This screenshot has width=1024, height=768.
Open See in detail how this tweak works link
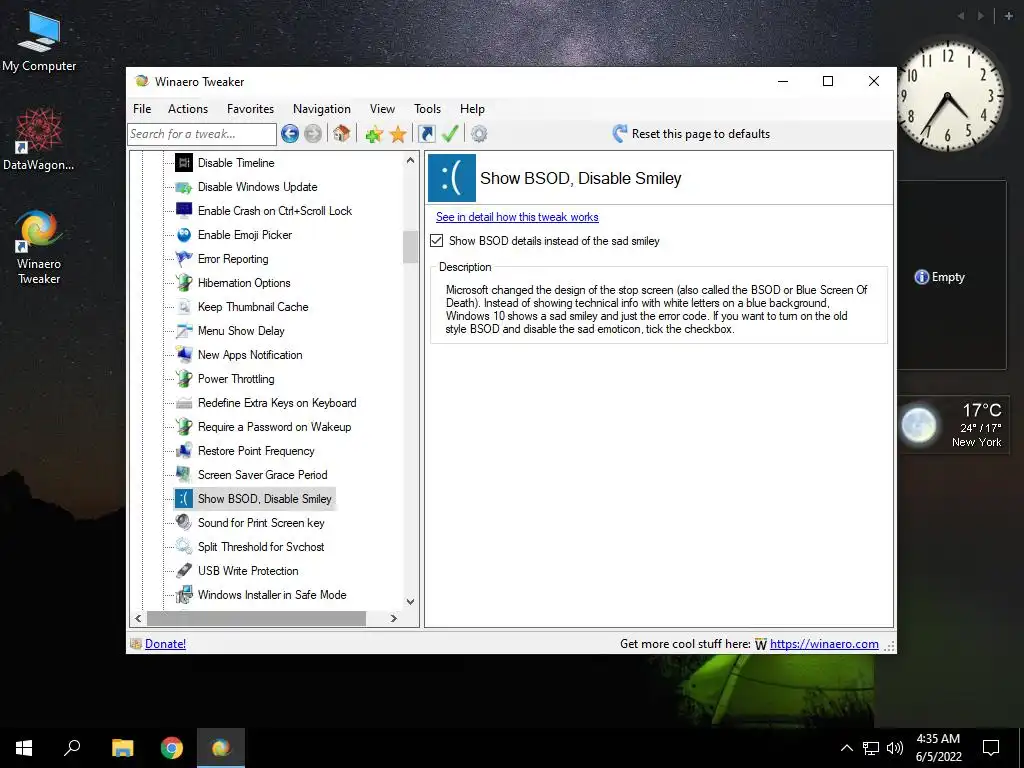point(517,217)
